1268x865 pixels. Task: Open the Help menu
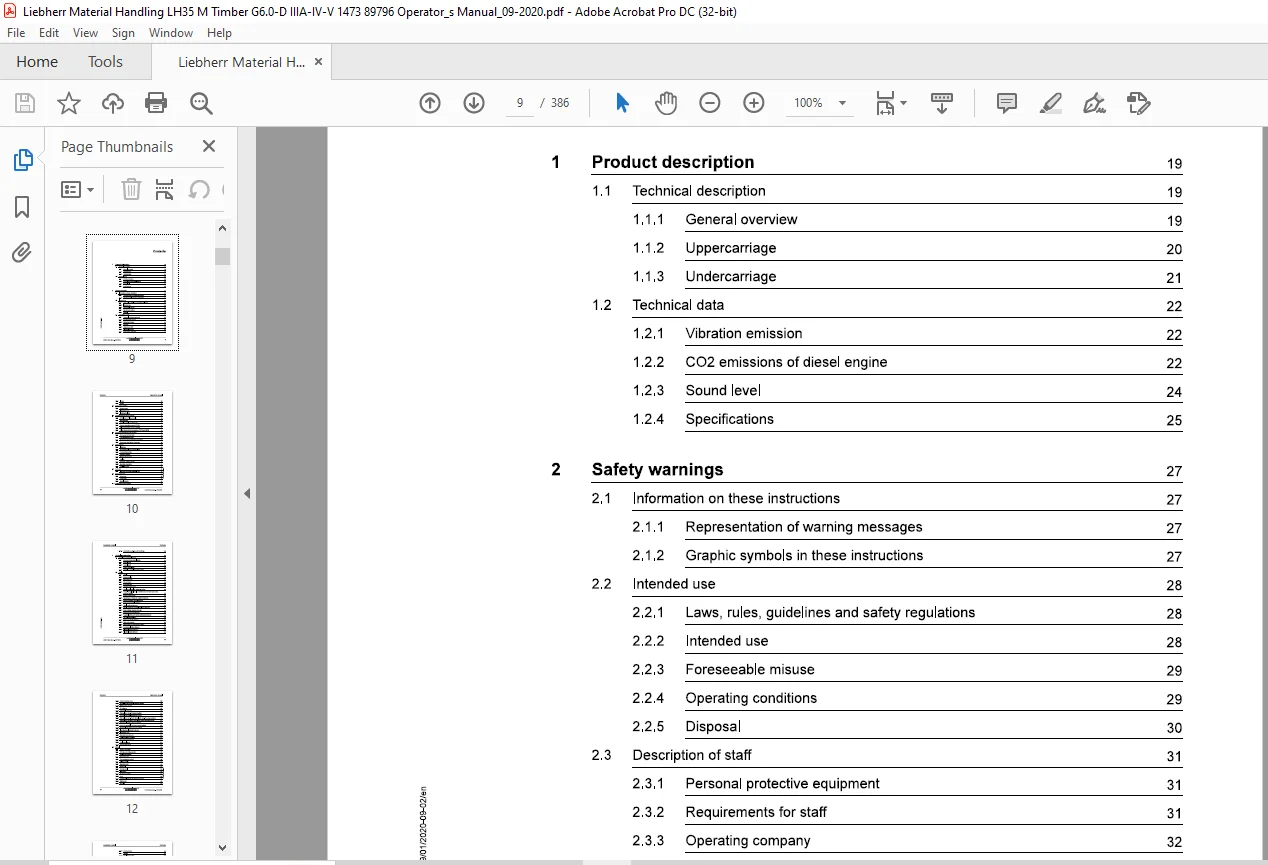(219, 33)
